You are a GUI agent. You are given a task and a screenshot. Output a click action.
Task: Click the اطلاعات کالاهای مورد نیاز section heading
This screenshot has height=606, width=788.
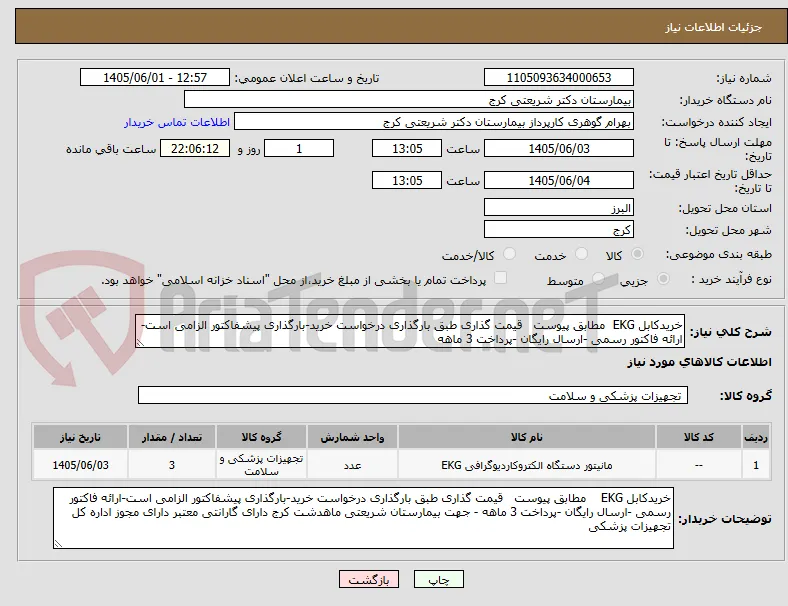[x=699, y=362]
